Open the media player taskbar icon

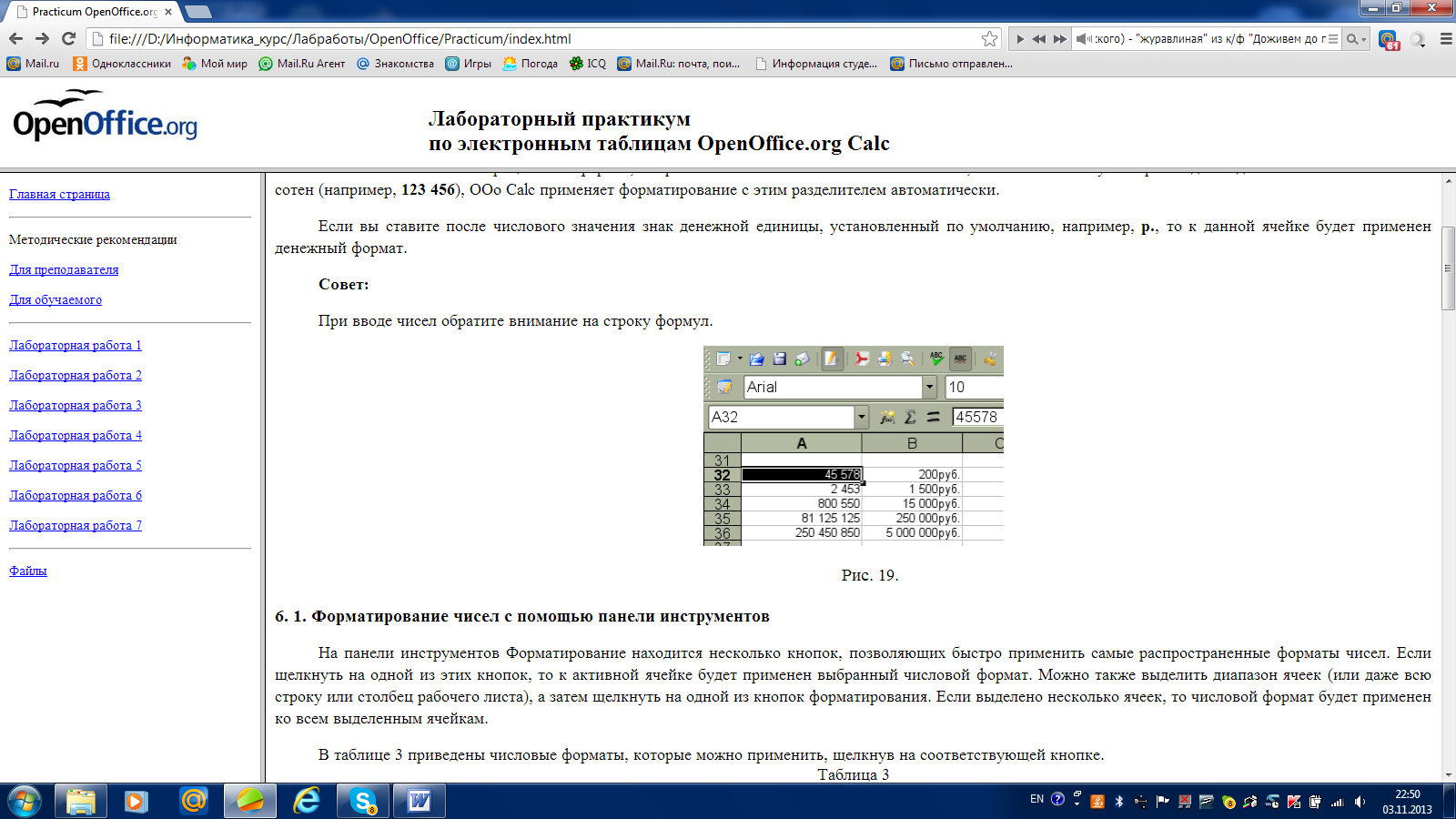tap(136, 801)
